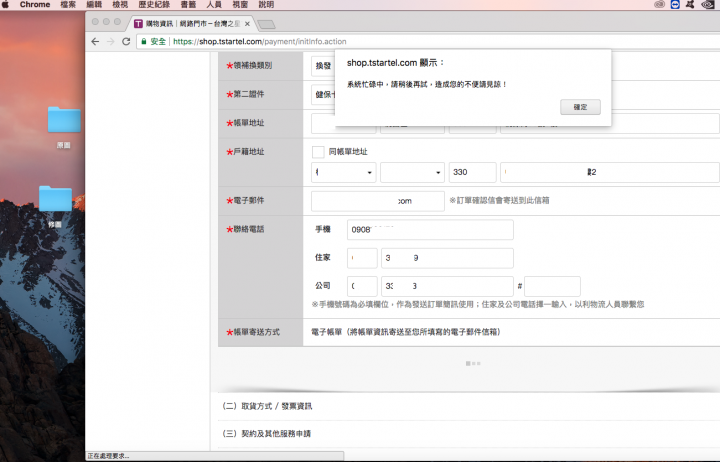Open the 書籤 menu
This screenshot has height=462, width=720.
188,5
